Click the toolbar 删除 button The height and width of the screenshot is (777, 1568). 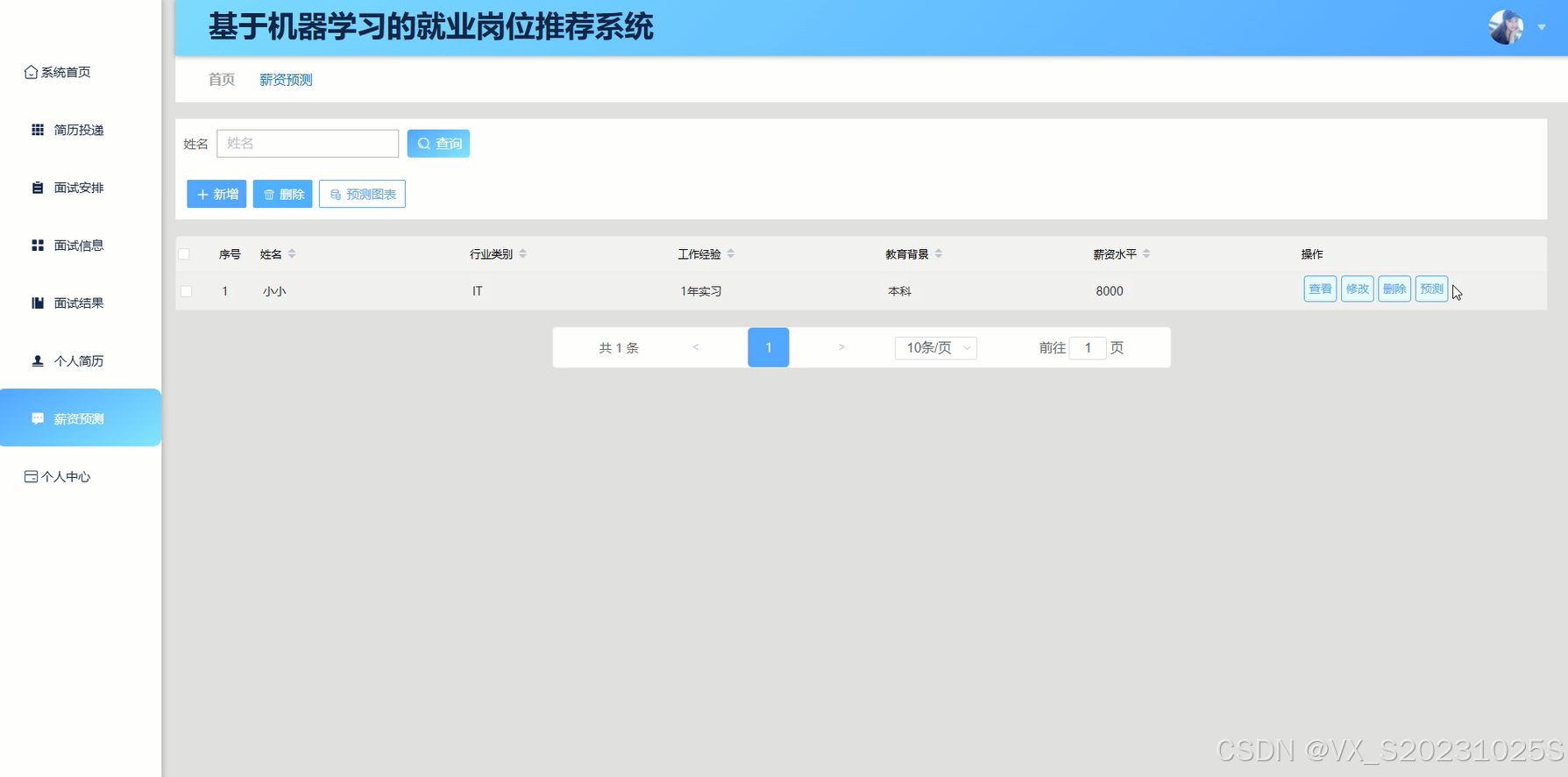pos(283,194)
